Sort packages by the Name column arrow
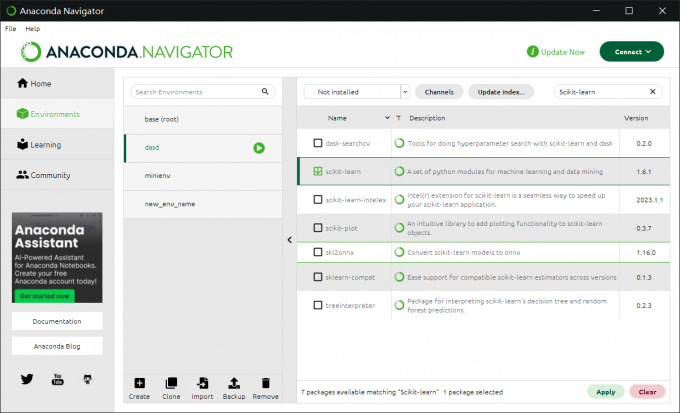The image size is (680, 413). coord(387,118)
